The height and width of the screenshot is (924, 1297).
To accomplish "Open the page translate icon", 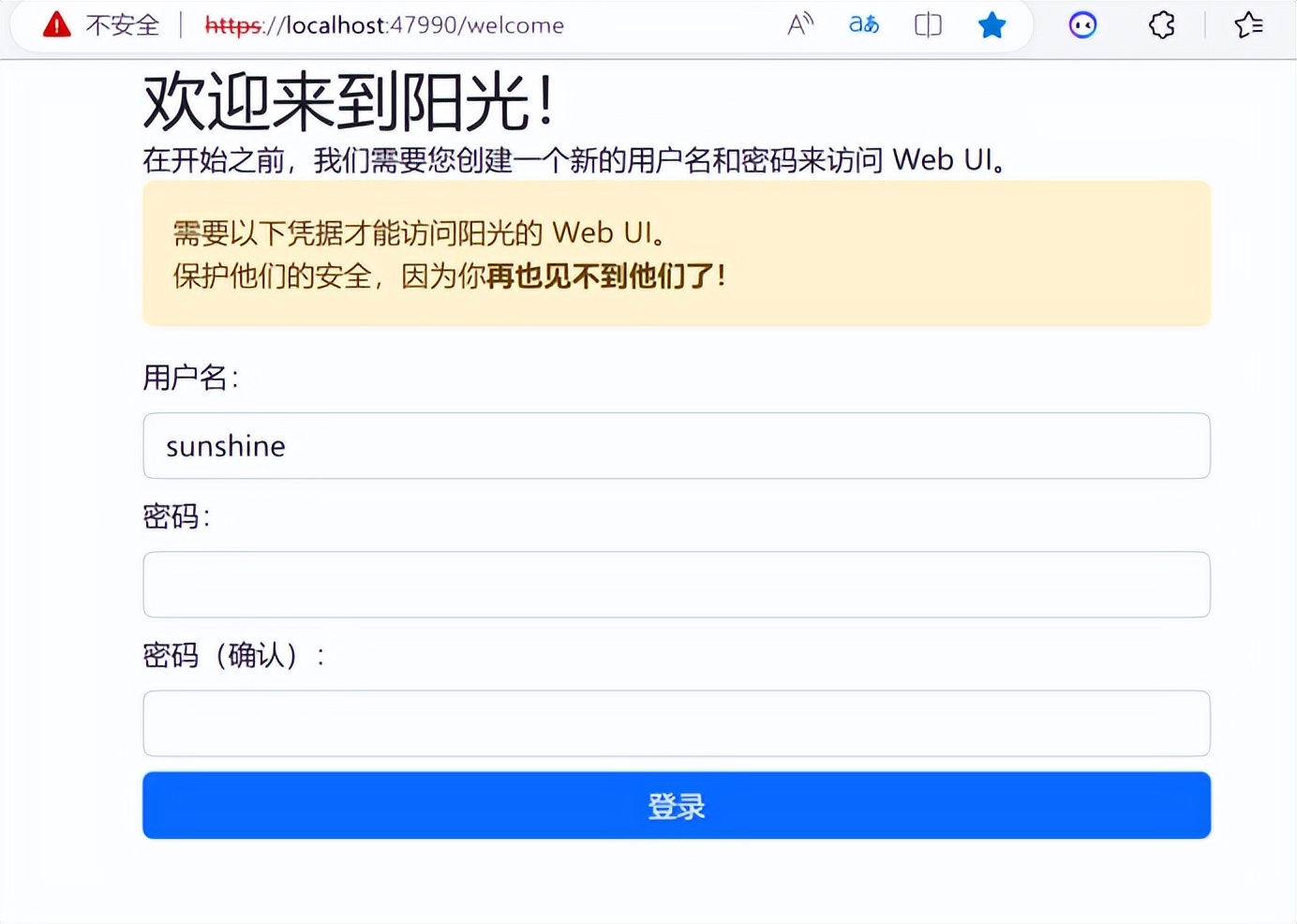I will click(864, 25).
